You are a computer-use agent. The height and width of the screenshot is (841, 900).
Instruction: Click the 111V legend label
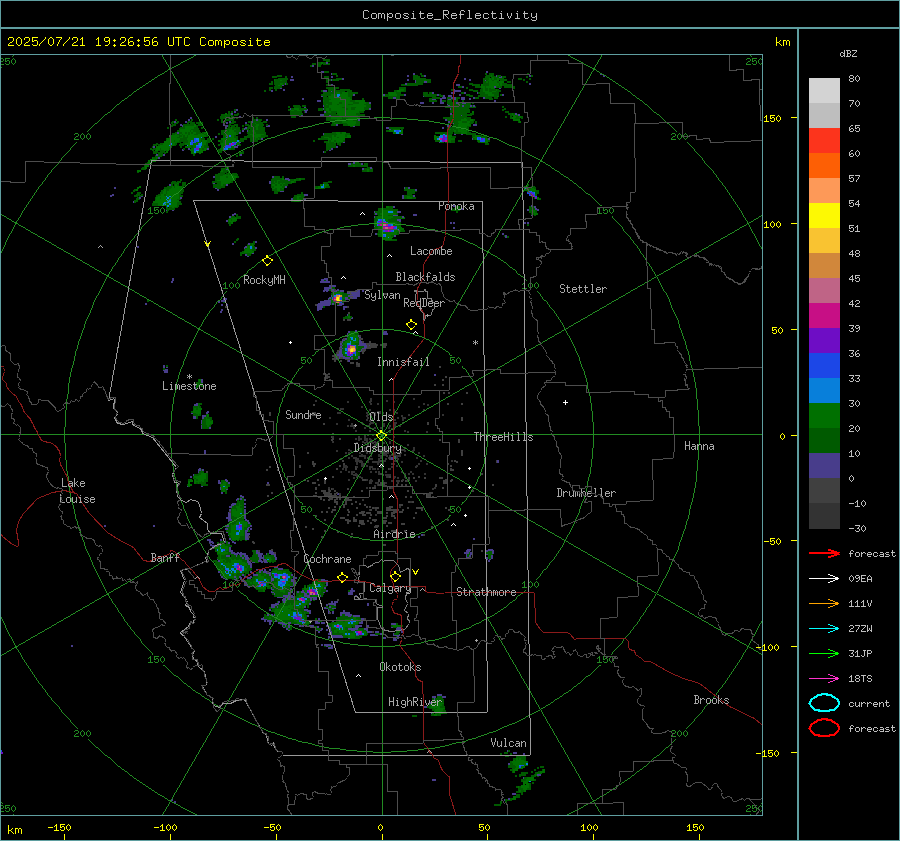pos(860,603)
